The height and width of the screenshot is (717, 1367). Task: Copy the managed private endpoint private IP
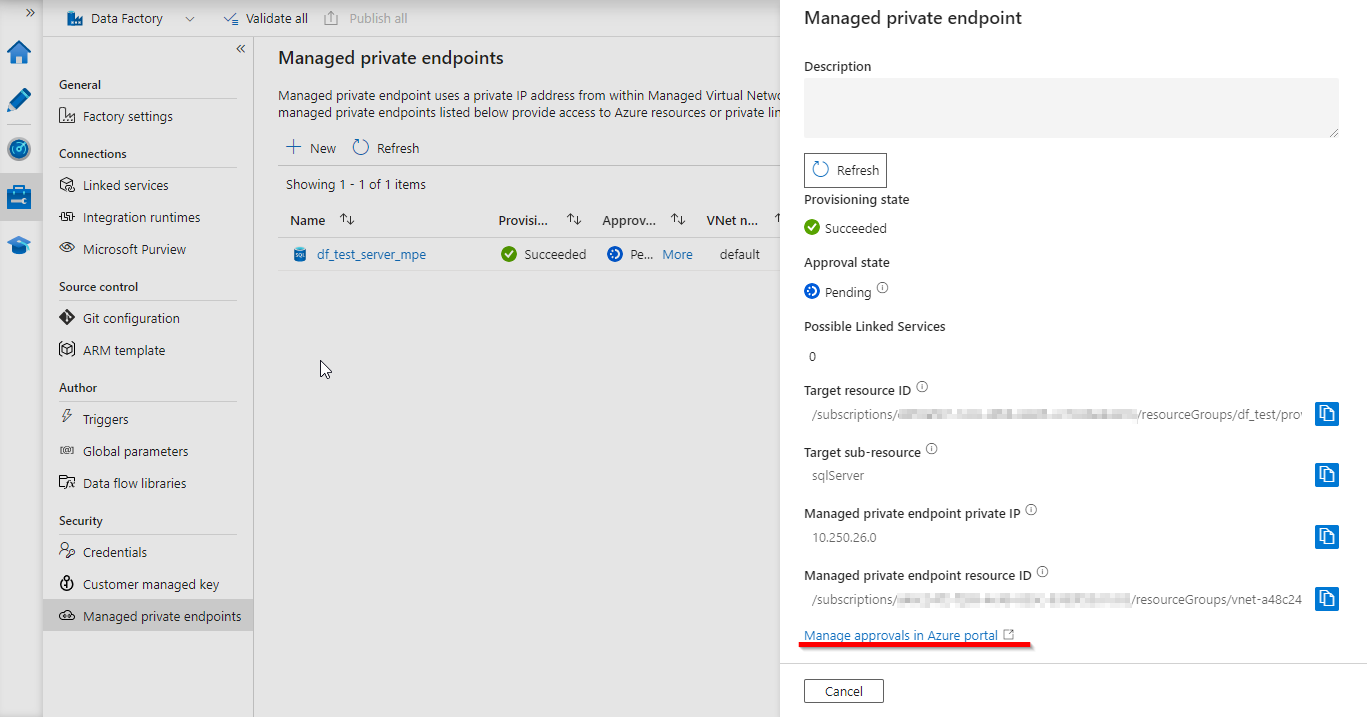[x=1326, y=537]
